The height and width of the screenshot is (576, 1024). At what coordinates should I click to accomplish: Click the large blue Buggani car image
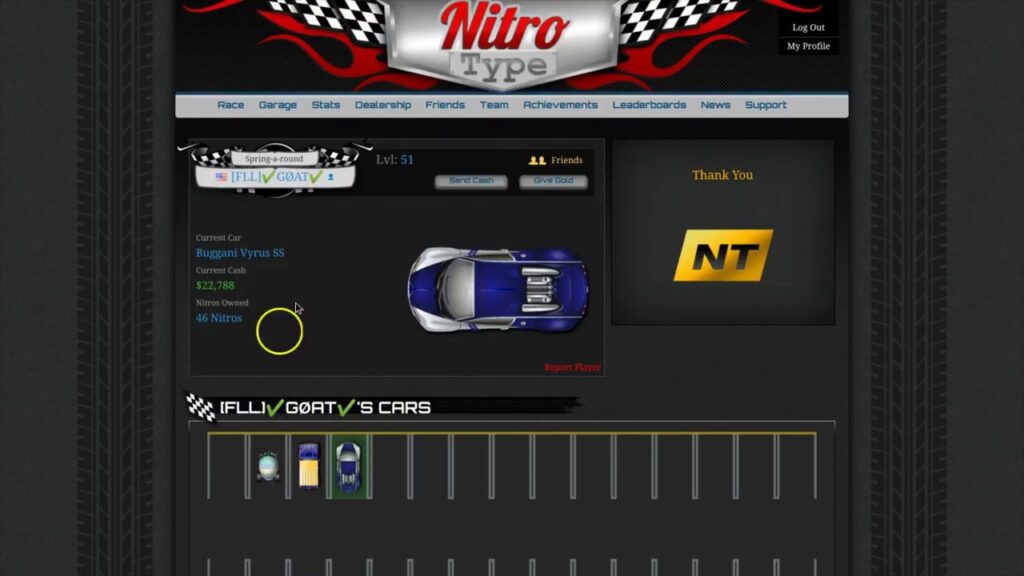pyautogui.click(x=498, y=289)
